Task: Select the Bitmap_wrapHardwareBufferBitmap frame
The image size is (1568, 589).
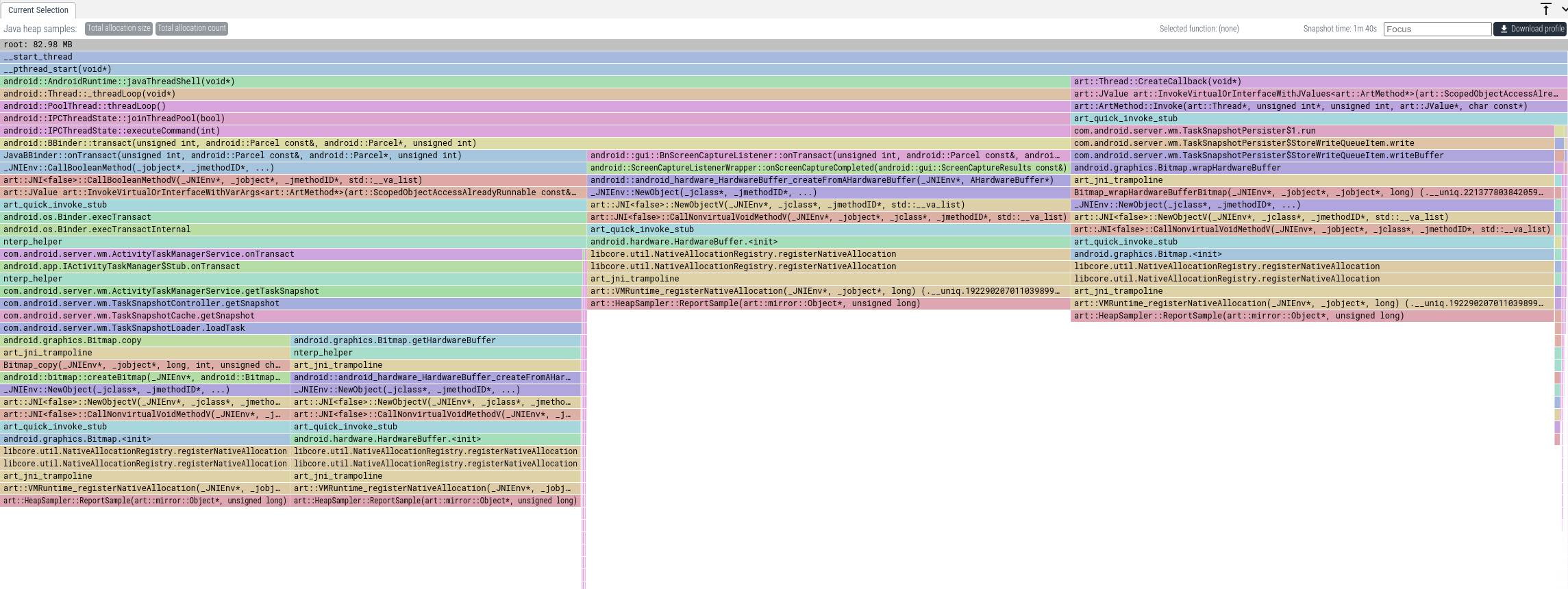Action: tap(1312, 192)
